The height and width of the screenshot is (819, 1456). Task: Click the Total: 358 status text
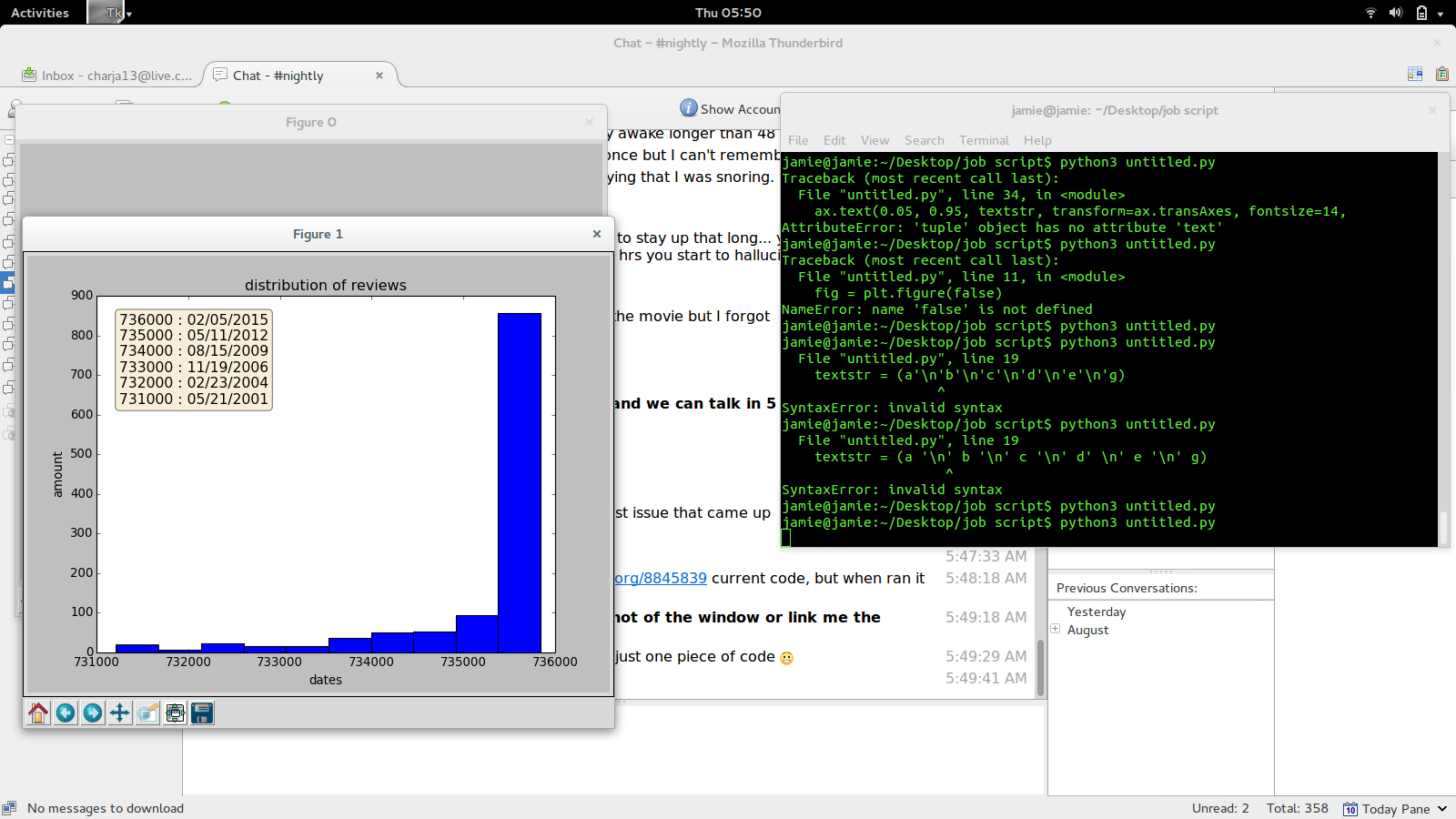1298,808
